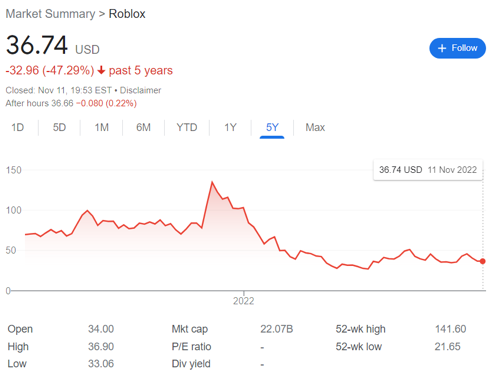
Task: Switch to the 6M range tab
Action: point(143,127)
